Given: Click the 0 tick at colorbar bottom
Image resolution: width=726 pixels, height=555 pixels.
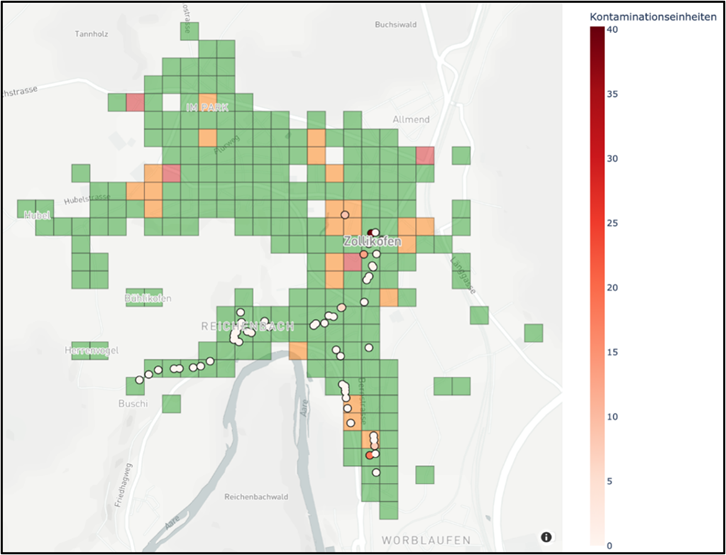Looking at the screenshot, I should click(611, 546).
